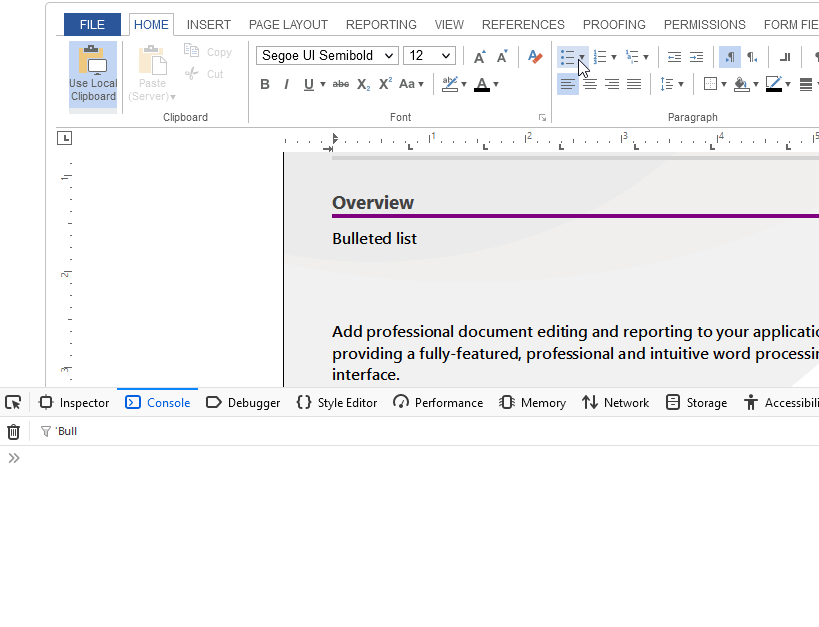Switch to the INSERT ribbon tab

pyautogui.click(x=208, y=25)
